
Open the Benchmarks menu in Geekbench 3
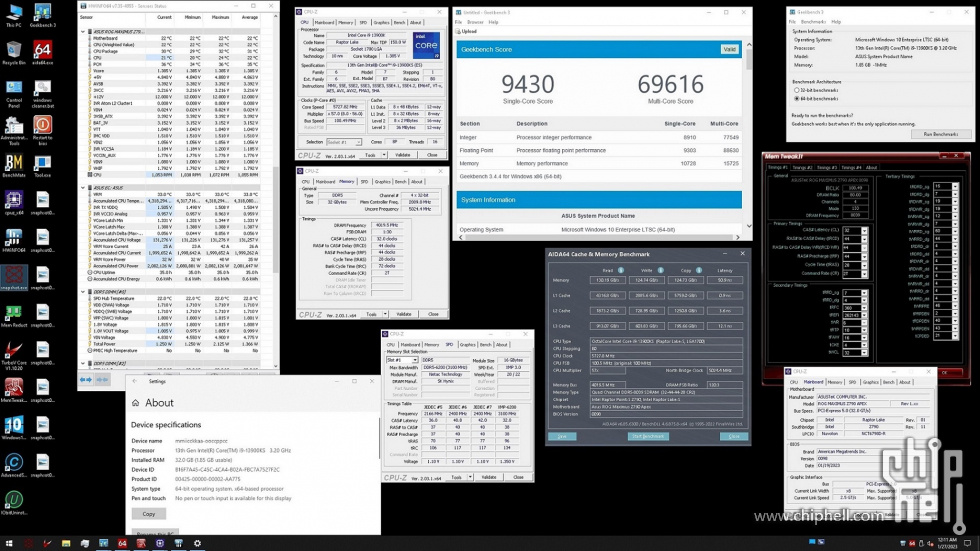[813, 22]
